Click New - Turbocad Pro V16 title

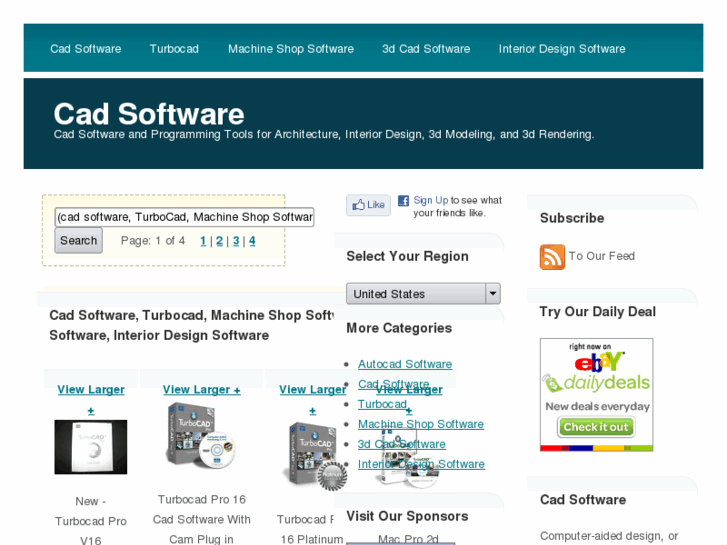[x=91, y=521]
